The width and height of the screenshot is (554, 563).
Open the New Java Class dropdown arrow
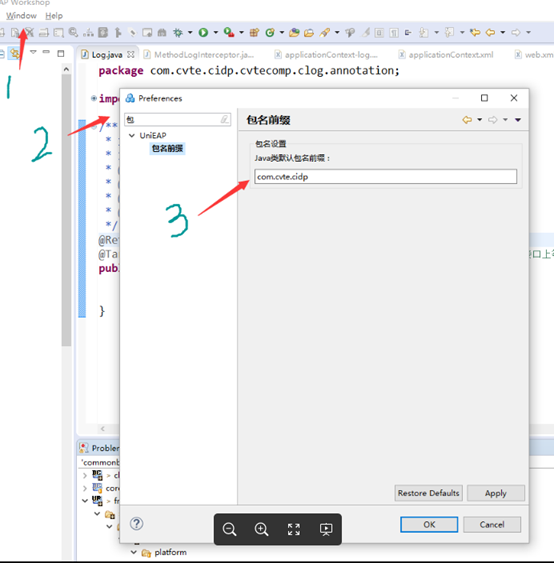282,33
